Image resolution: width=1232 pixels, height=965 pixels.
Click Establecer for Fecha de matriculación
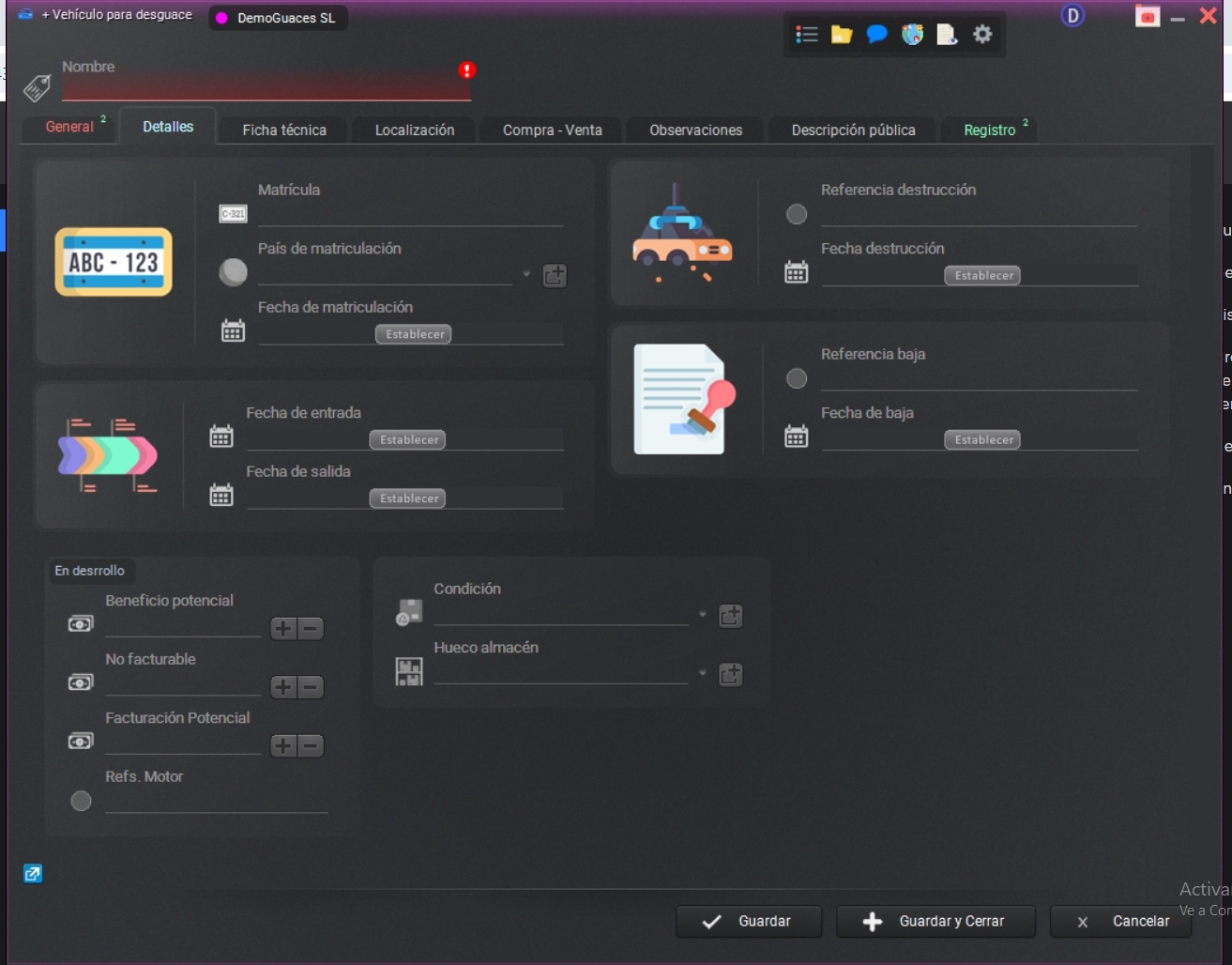[x=414, y=334]
